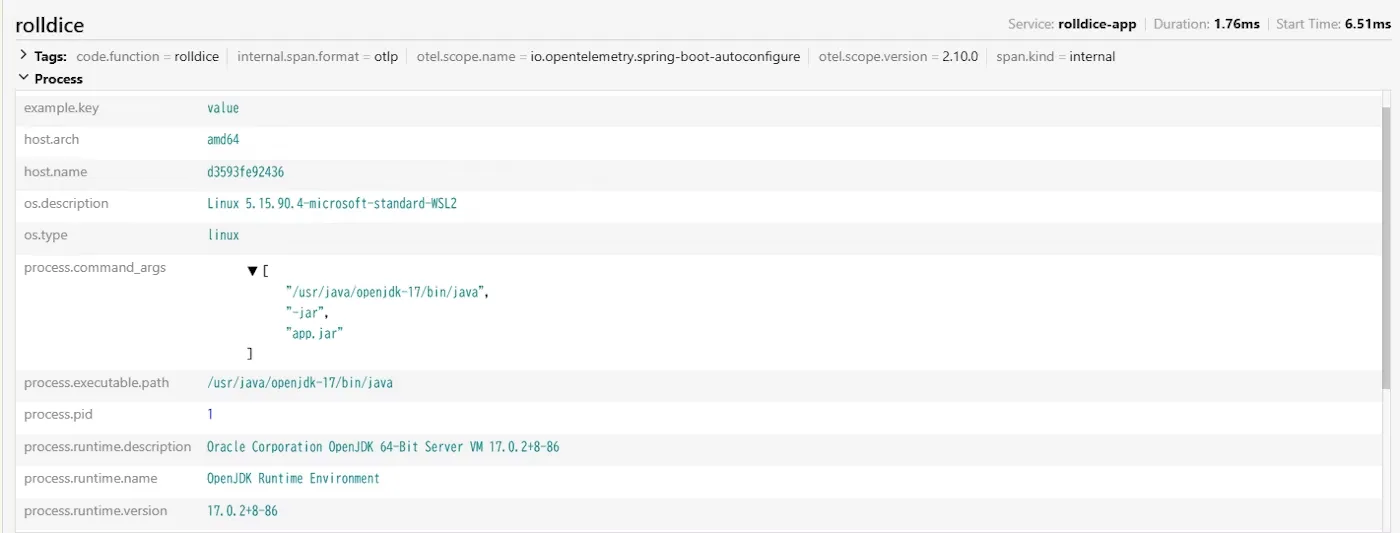Select the os.description key

click(66, 203)
